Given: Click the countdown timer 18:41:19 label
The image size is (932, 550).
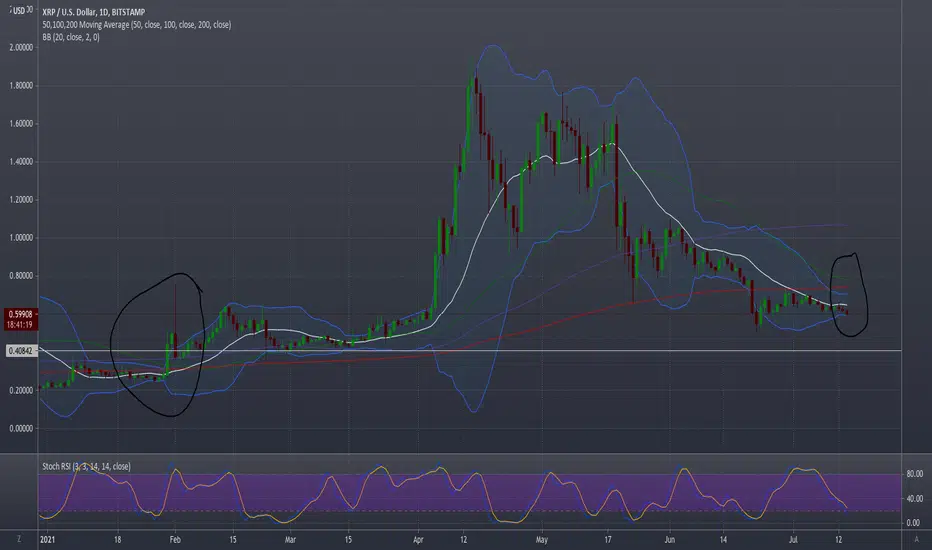Looking at the screenshot, I should [x=21, y=325].
